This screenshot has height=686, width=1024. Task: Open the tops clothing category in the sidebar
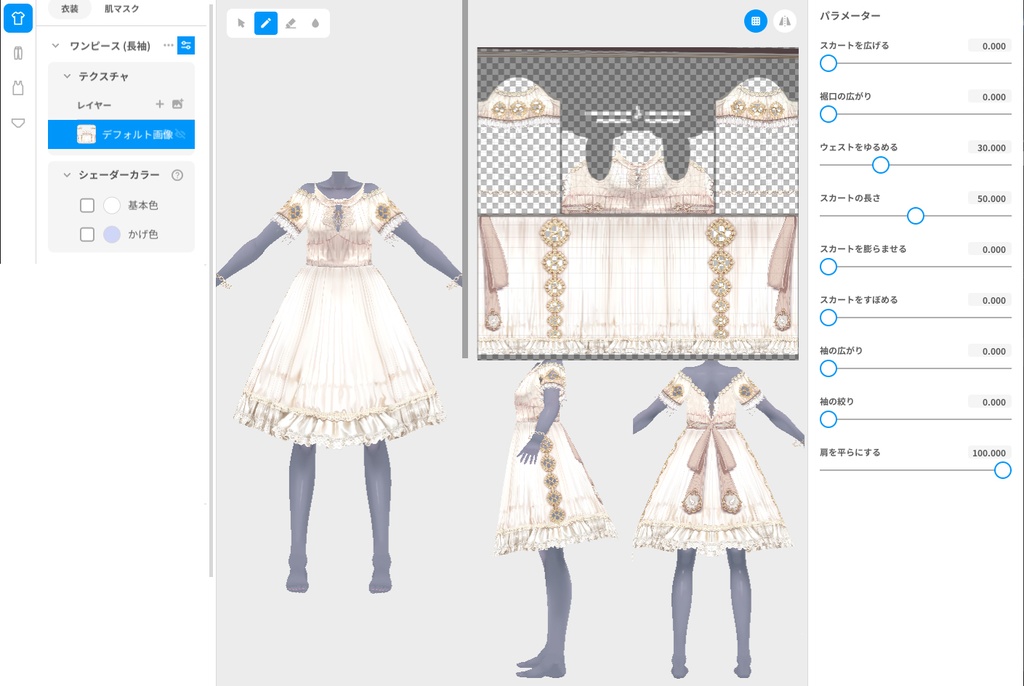click(x=17, y=17)
